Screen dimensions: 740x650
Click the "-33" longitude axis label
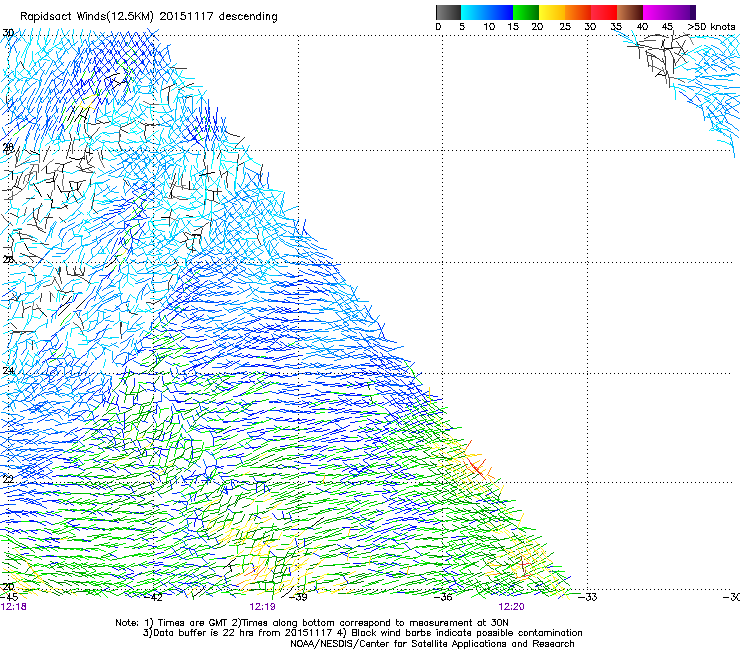589,597
